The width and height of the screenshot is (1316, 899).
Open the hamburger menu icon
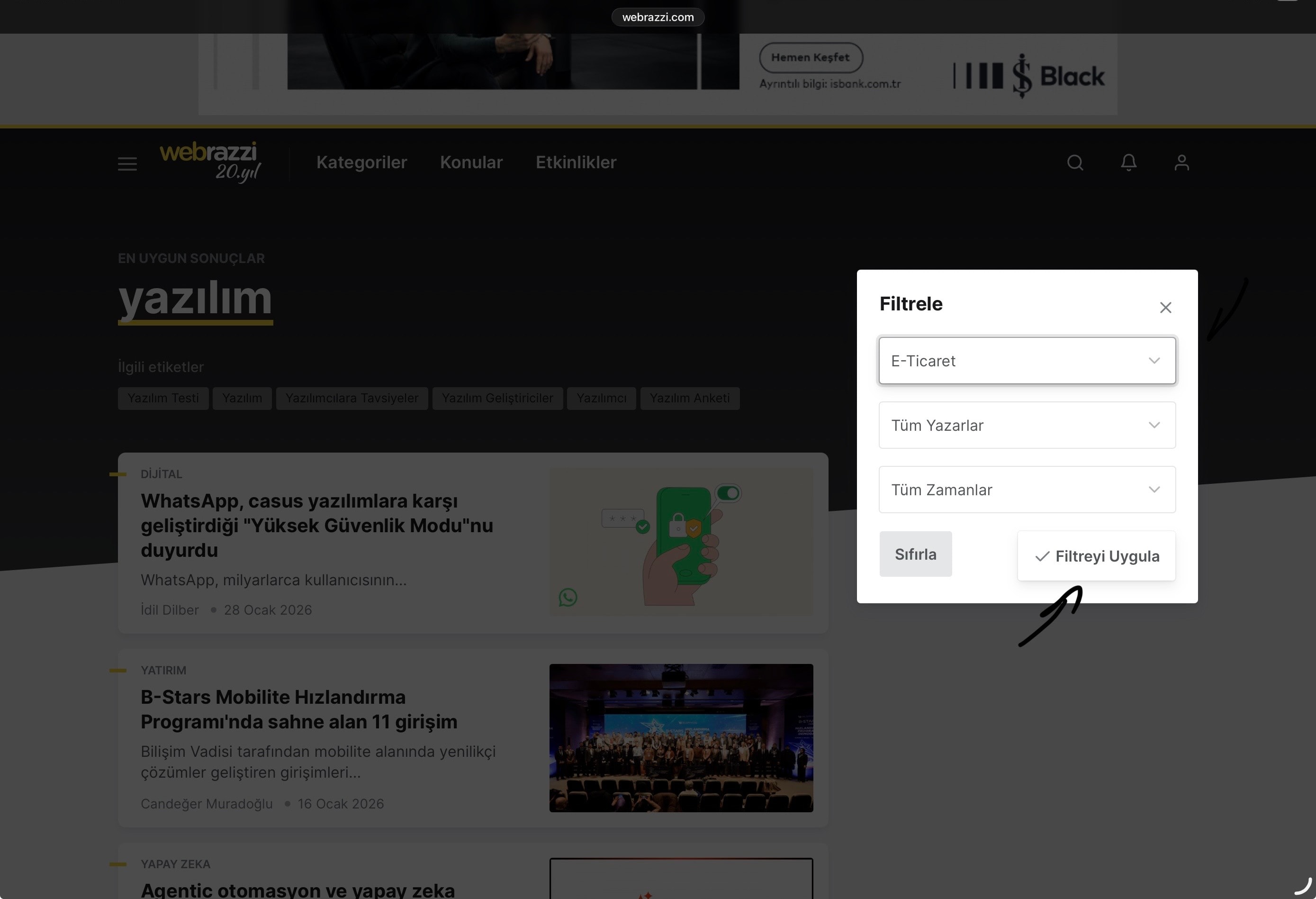[127, 163]
